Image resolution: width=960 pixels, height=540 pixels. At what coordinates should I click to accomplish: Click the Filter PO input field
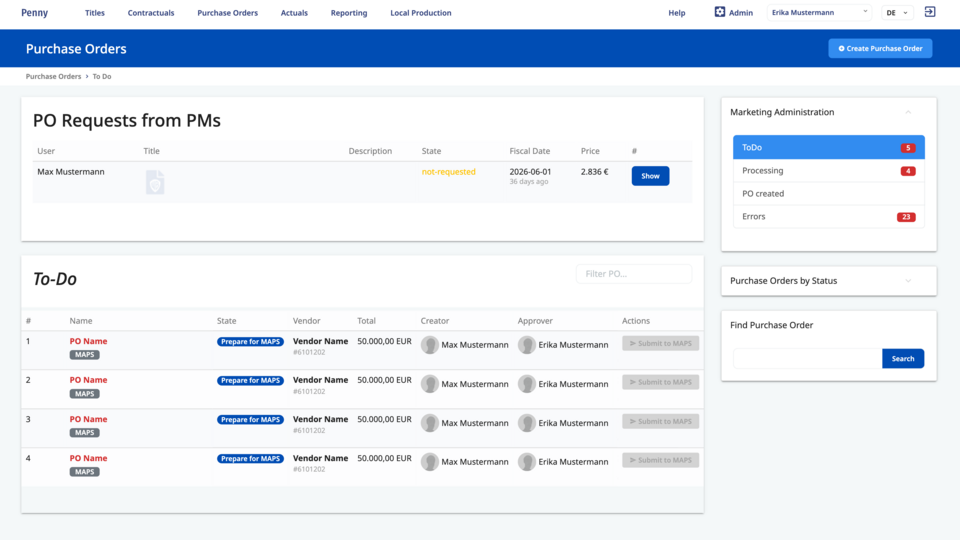(x=634, y=274)
